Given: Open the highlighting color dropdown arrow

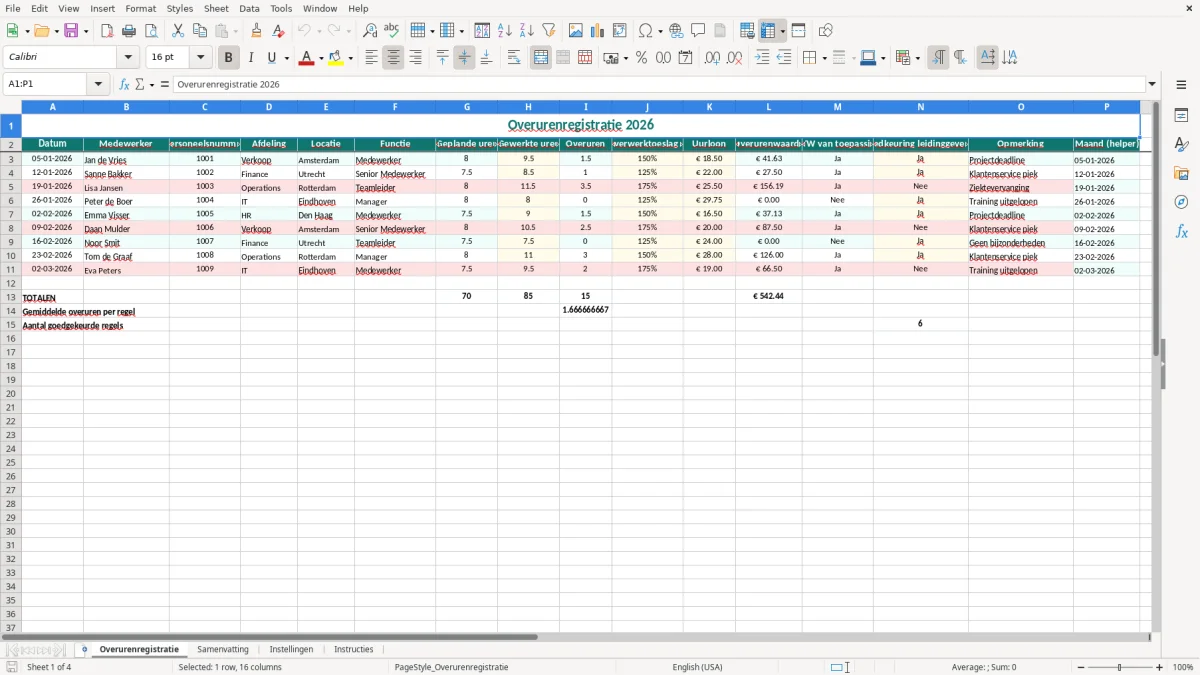Looking at the screenshot, I should click(351, 58).
